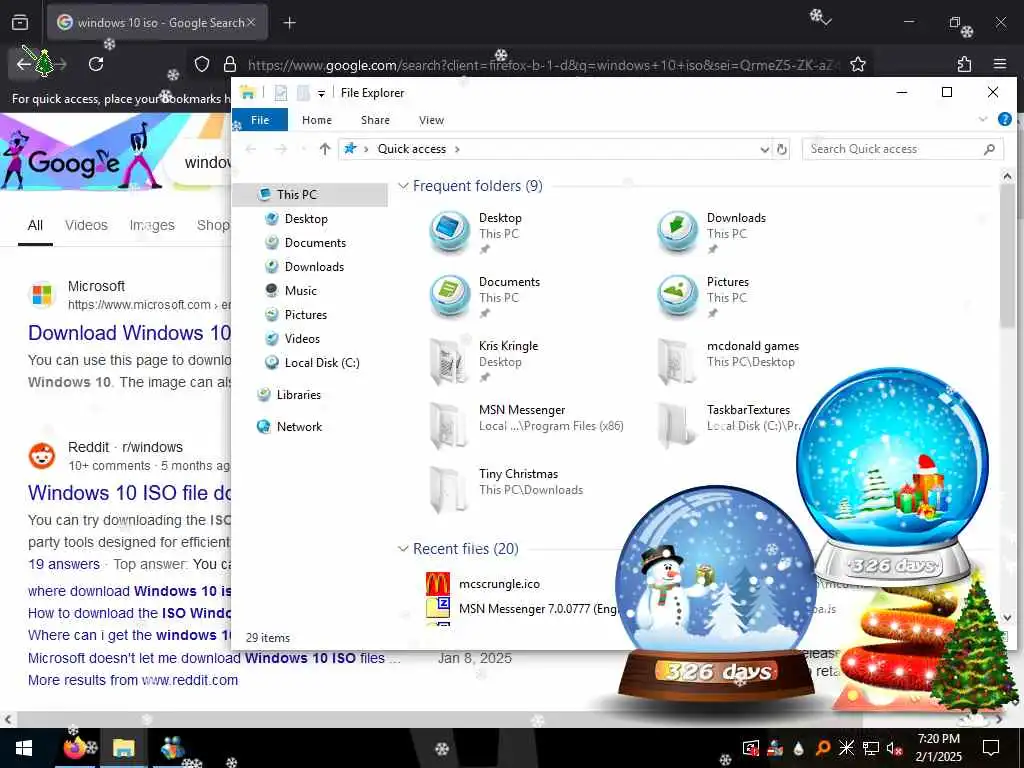Open the MSN Messenger taskbar icon
The width and height of the screenshot is (1024, 768).
point(172,748)
